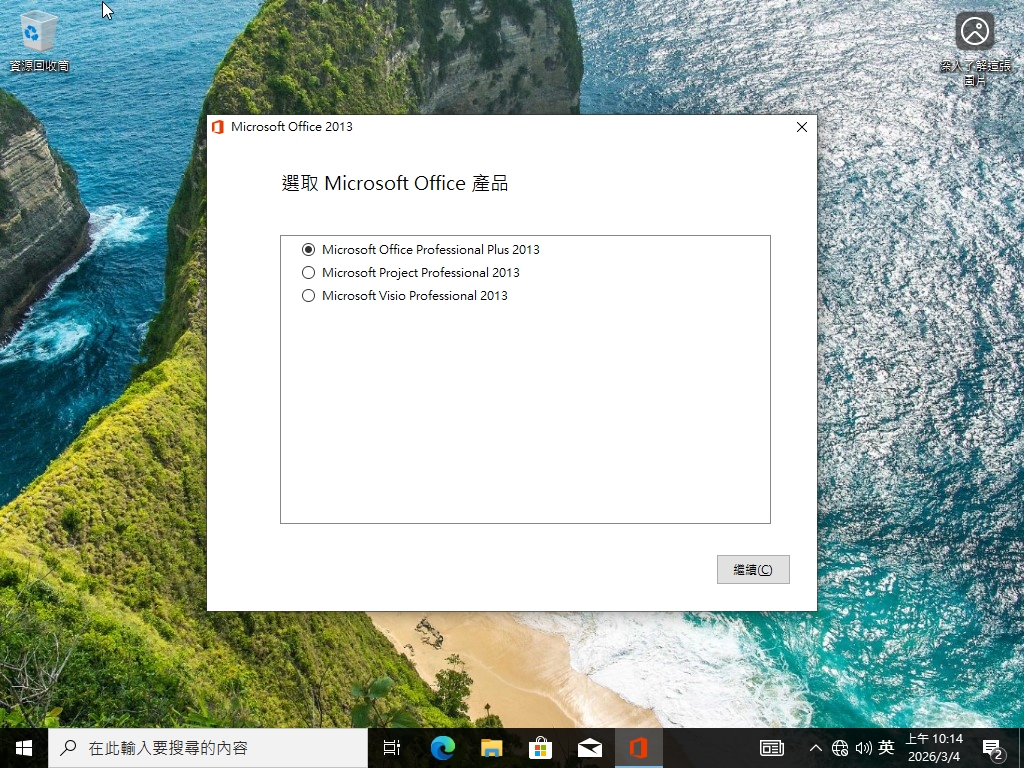
Task: Click the Microsoft Office 2013 title text
Action: tap(292, 127)
